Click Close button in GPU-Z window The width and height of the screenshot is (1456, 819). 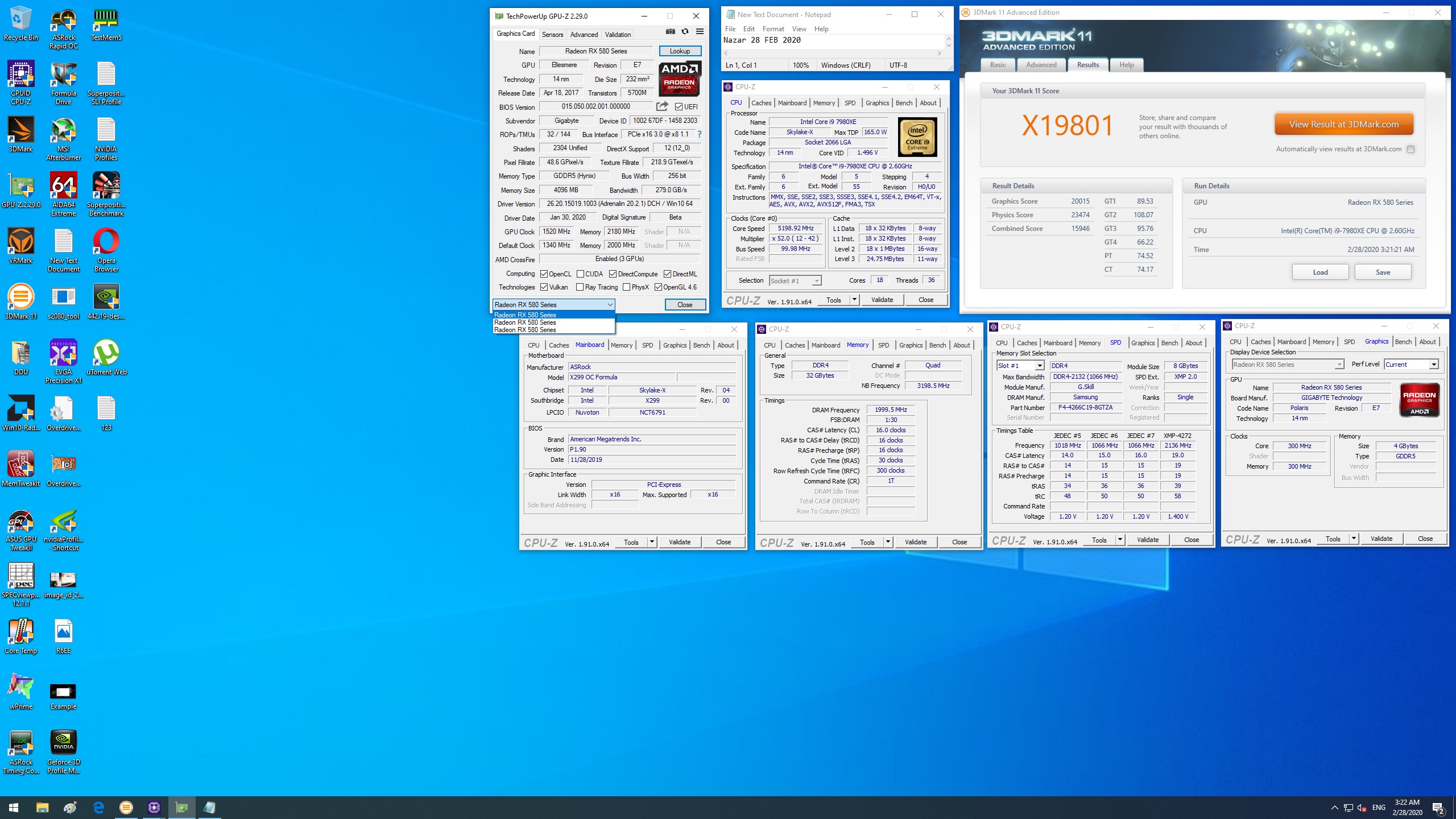tap(685, 304)
